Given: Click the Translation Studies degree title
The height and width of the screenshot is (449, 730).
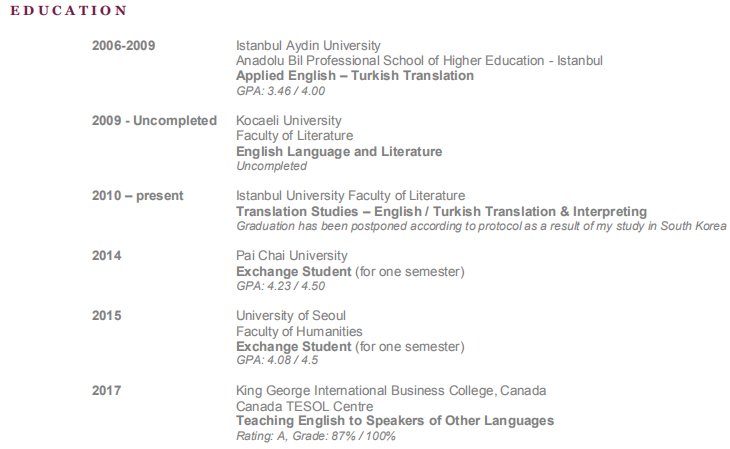Looking at the screenshot, I should tap(441, 211).
